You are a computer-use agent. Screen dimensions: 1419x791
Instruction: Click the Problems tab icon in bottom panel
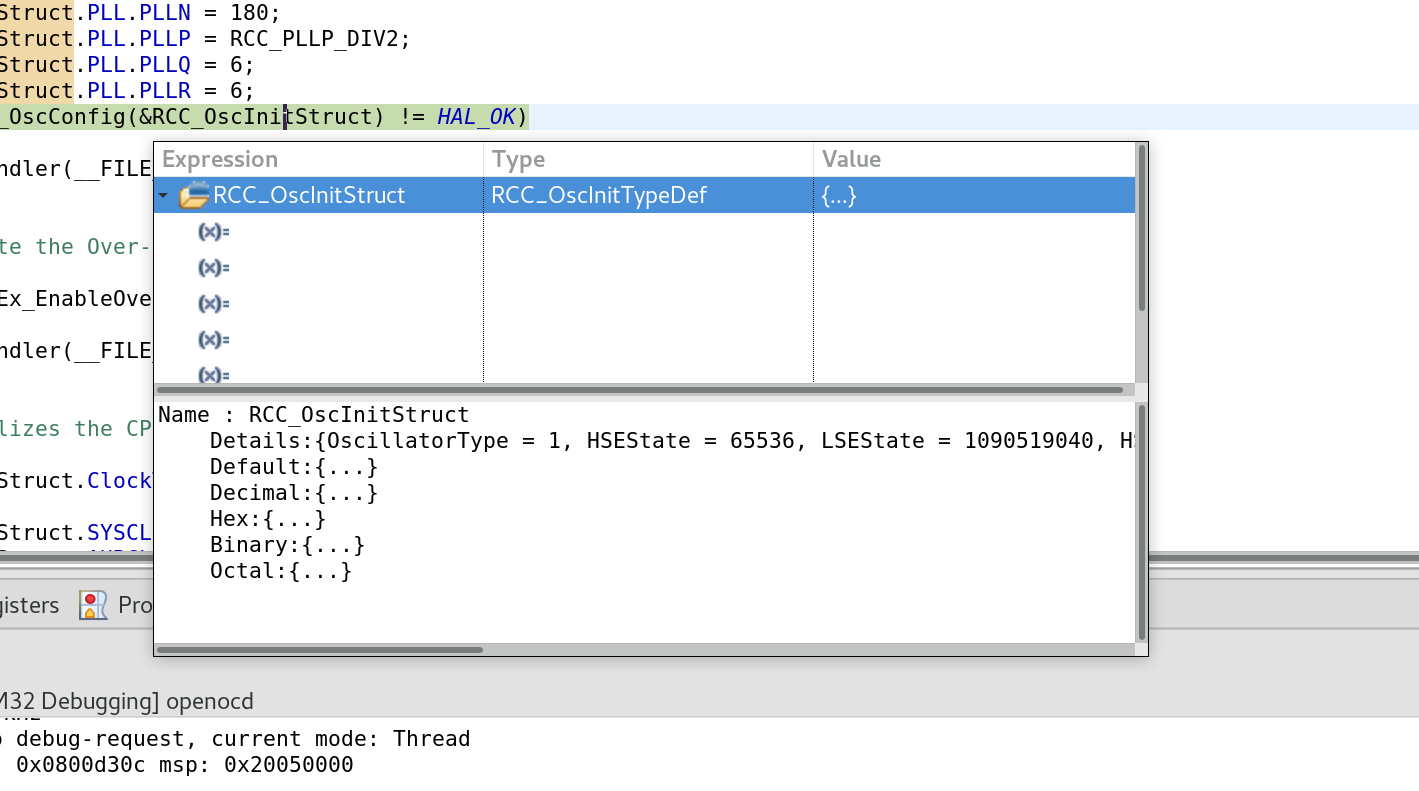click(x=93, y=605)
